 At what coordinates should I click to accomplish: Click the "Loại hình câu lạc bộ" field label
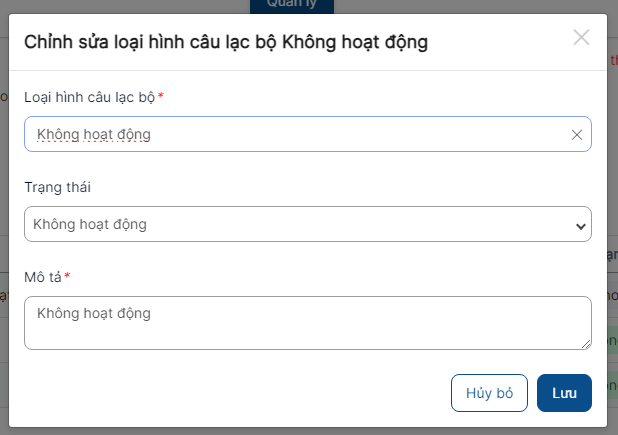pos(89,97)
